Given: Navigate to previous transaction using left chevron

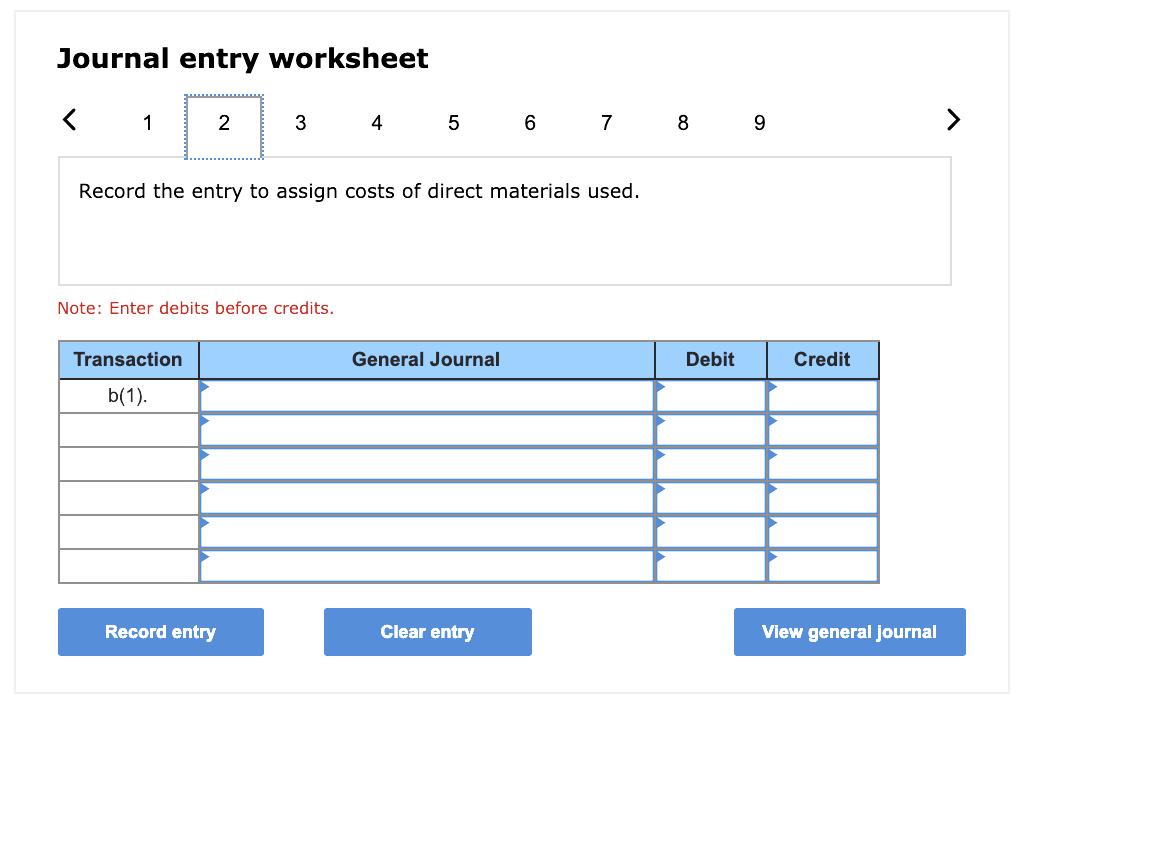Looking at the screenshot, I should tap(68, 119).
